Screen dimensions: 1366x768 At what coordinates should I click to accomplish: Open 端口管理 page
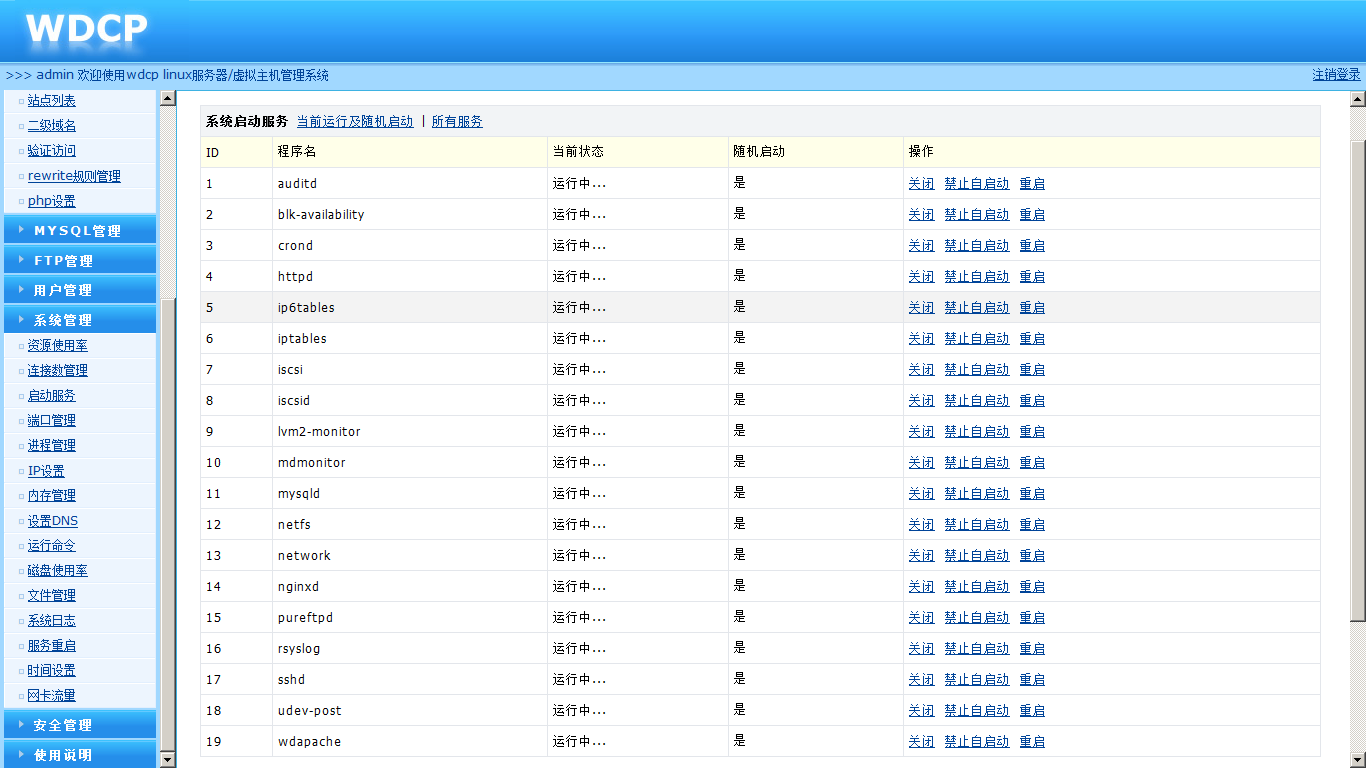52,421
